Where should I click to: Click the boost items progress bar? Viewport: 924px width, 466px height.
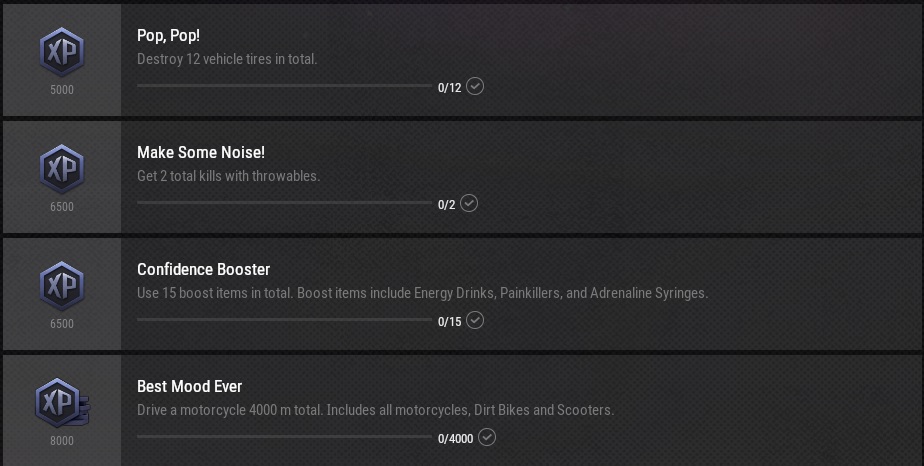pyautogui.click(x=284, y=320)
